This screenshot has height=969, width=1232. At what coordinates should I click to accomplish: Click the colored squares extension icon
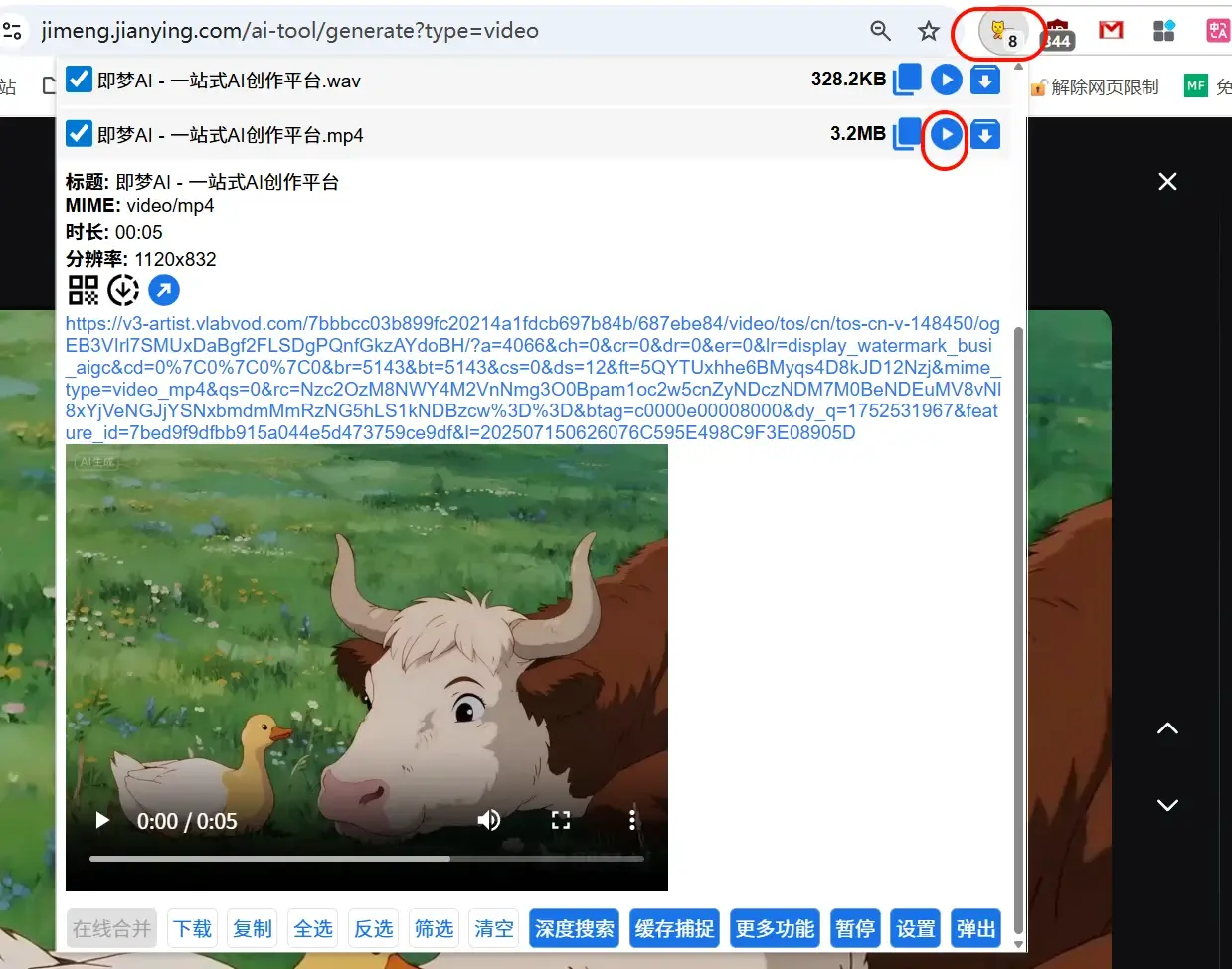(x=1164, y=30)
